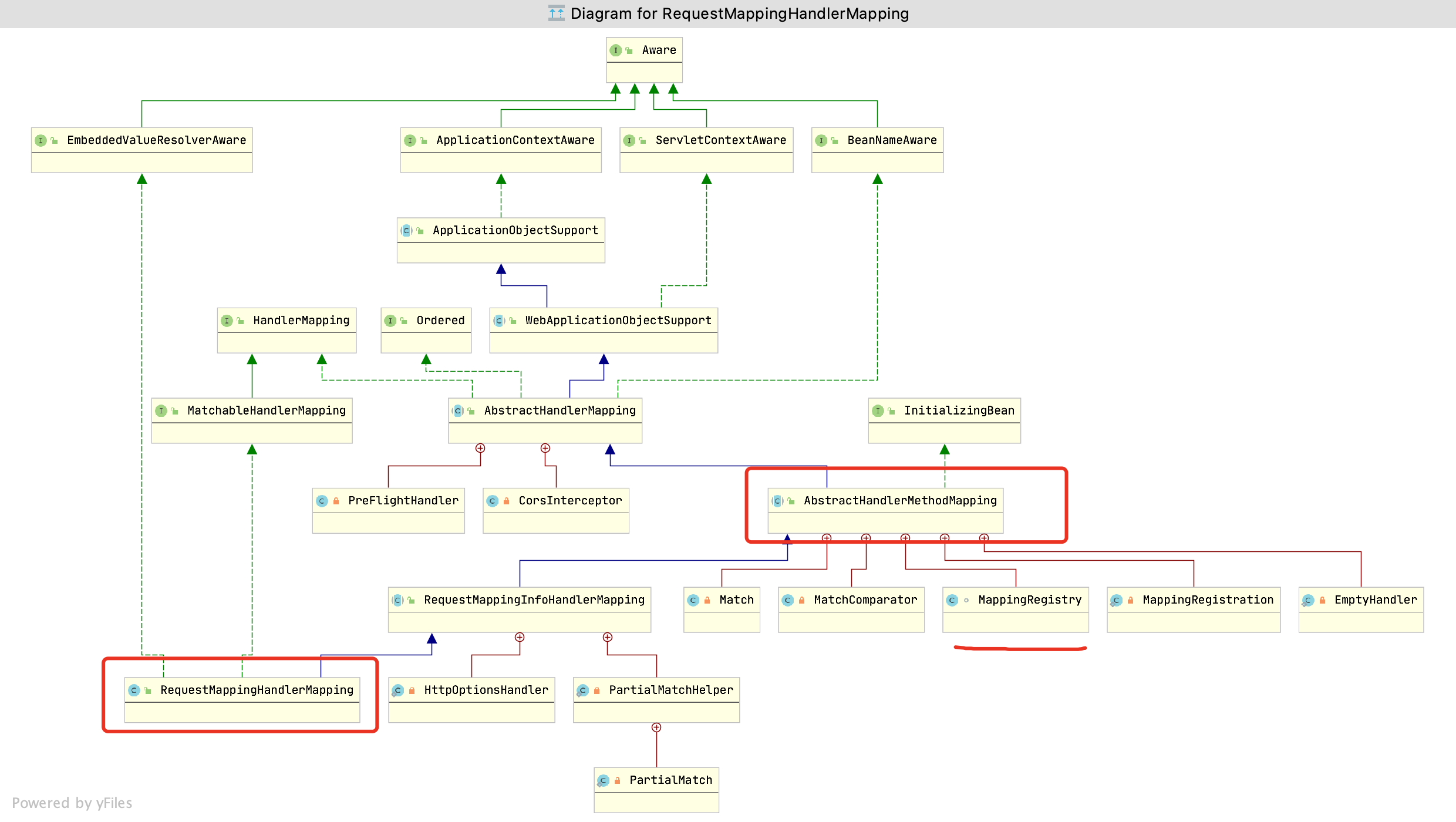
Task: Select the PreFlightHandler label
Action: tap(403, 501)
